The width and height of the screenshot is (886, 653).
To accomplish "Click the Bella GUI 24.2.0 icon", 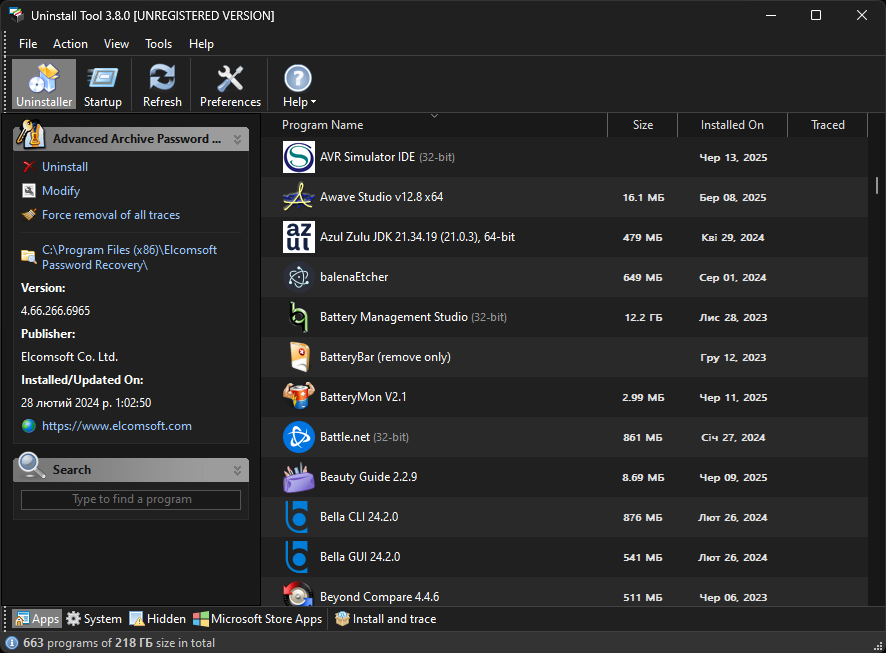I will (298, 557).
